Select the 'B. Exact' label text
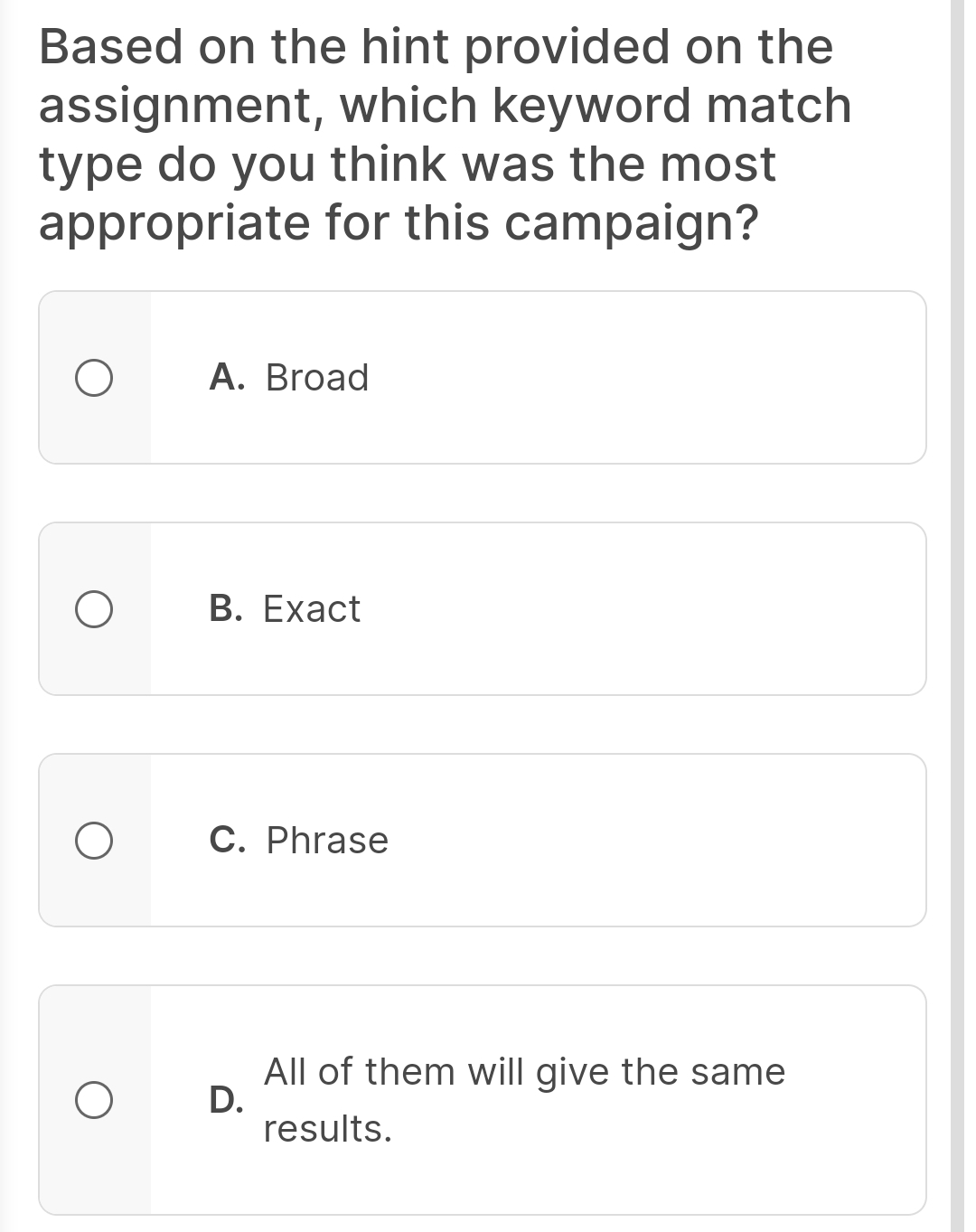Screen dimensions: 976x1232 pyautogui.click(x=284, y=609)
